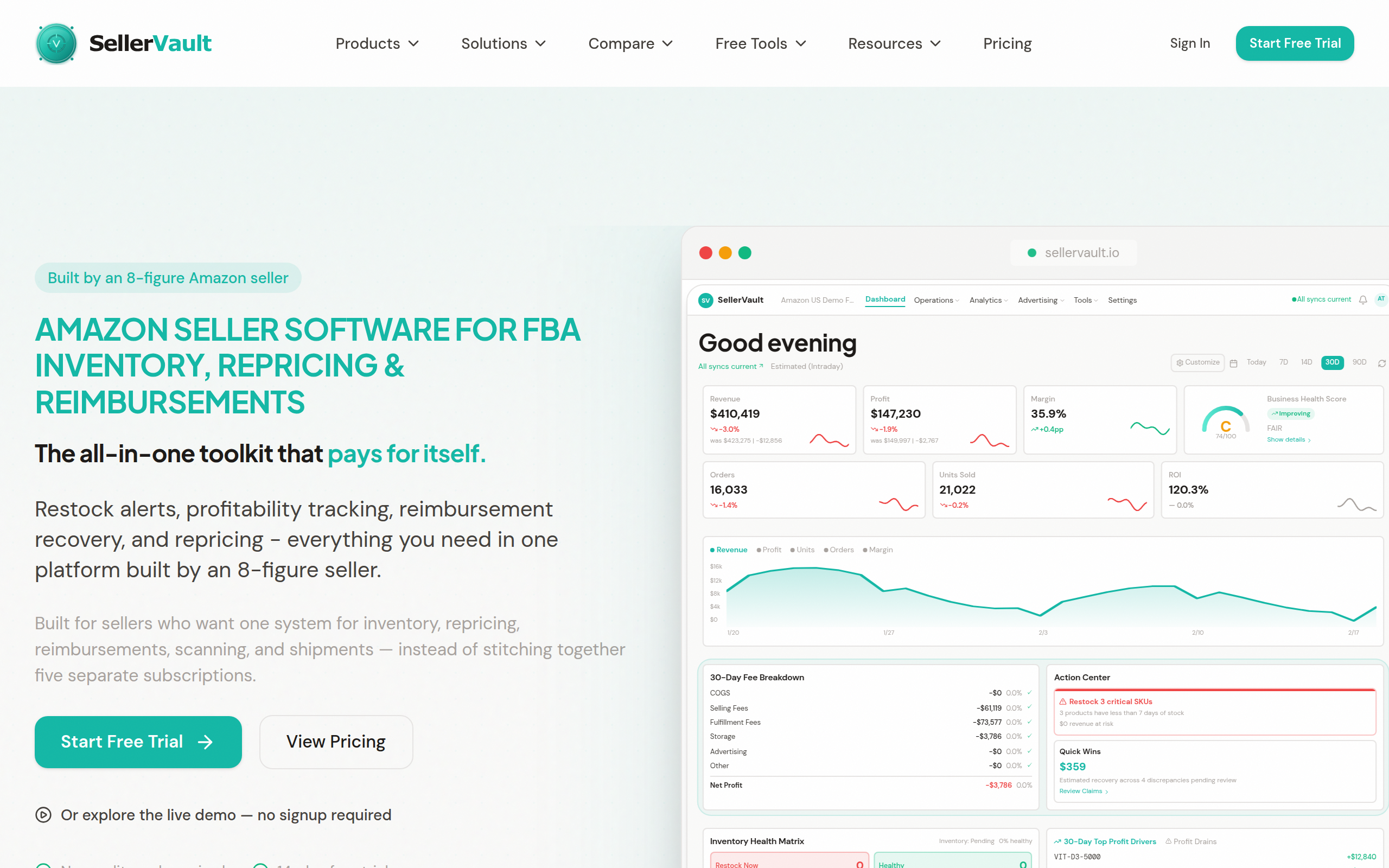The image size is (1389, 868).
Task: Click the Restock 3 critical SKUs alert
Action: [x=1214, y=712]
